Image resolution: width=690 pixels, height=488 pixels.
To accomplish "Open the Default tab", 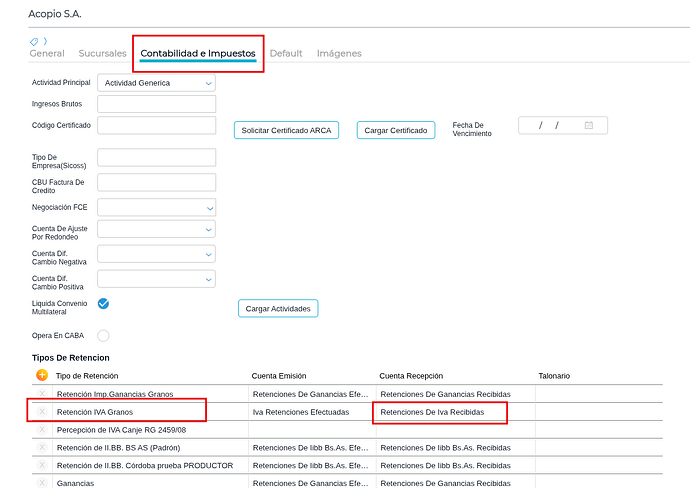I will point(286,53).
